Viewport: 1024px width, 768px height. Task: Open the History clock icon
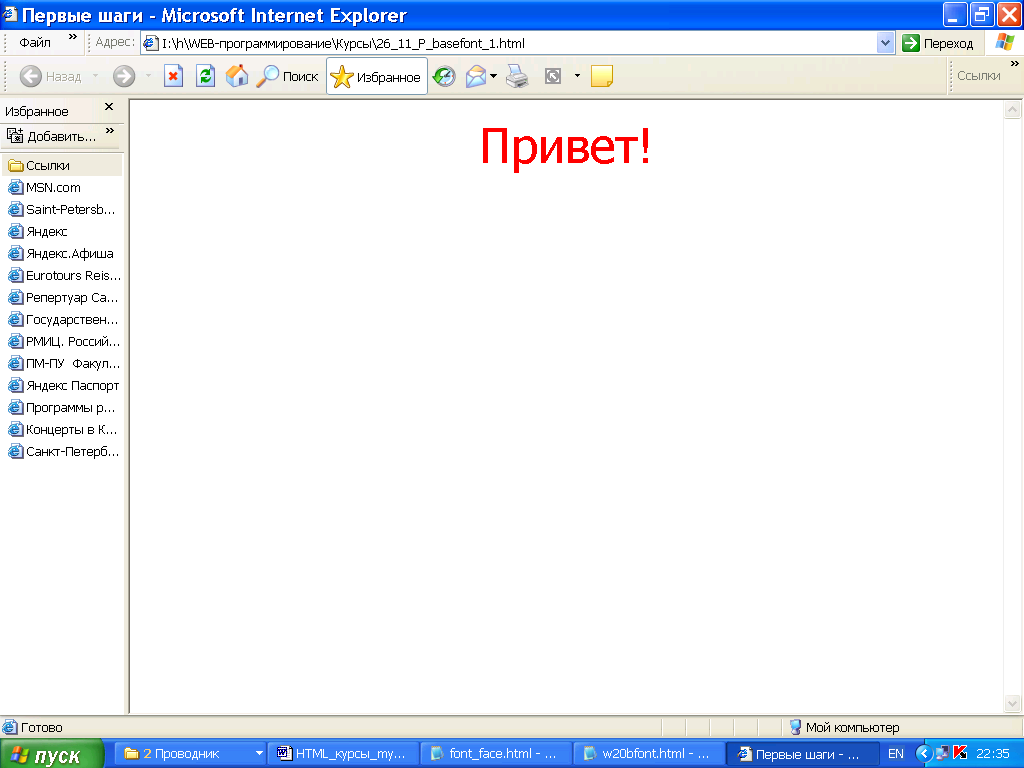[444, 76]
